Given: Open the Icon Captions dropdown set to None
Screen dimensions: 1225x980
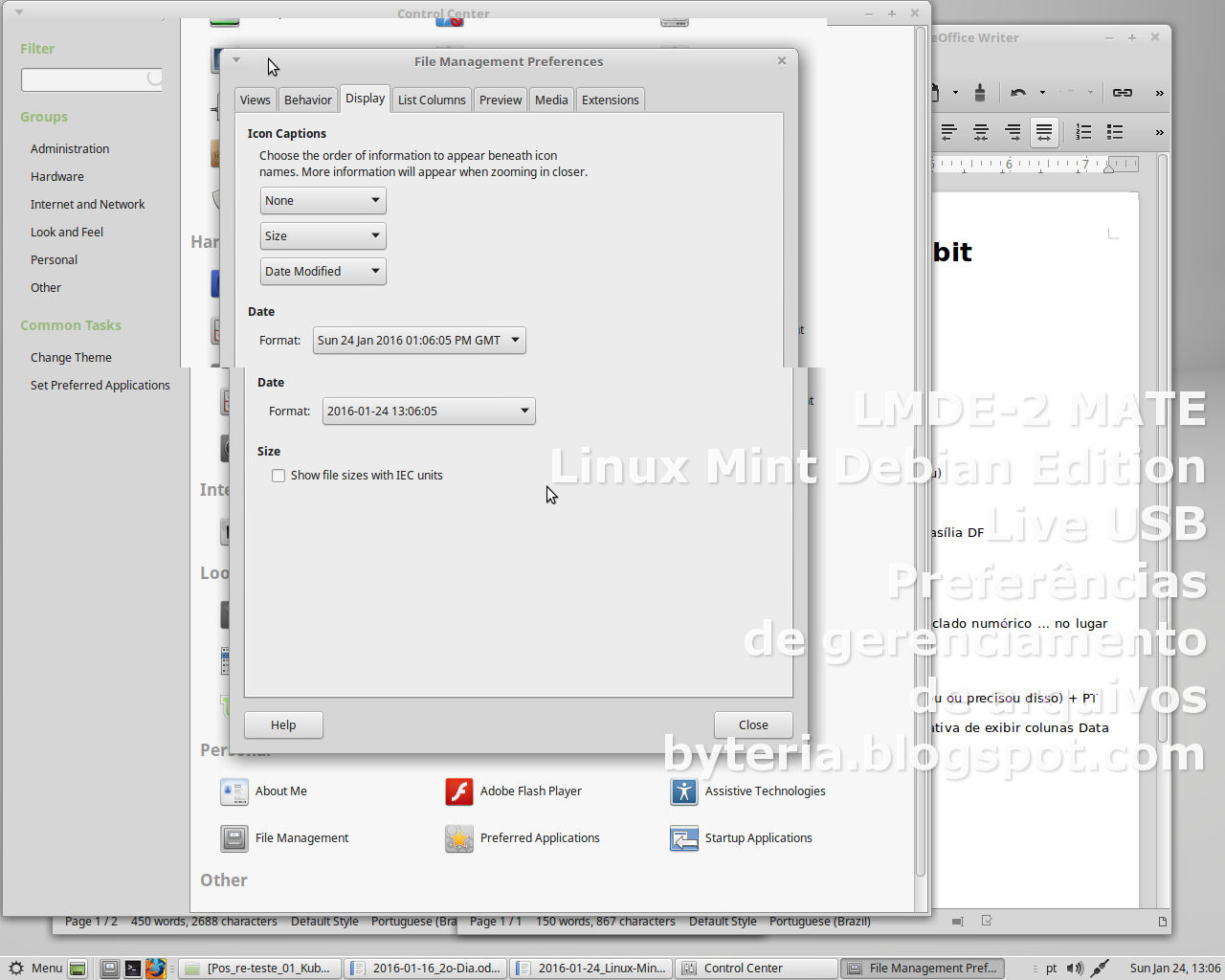Looking at the screenshot, I should (323, 200).
